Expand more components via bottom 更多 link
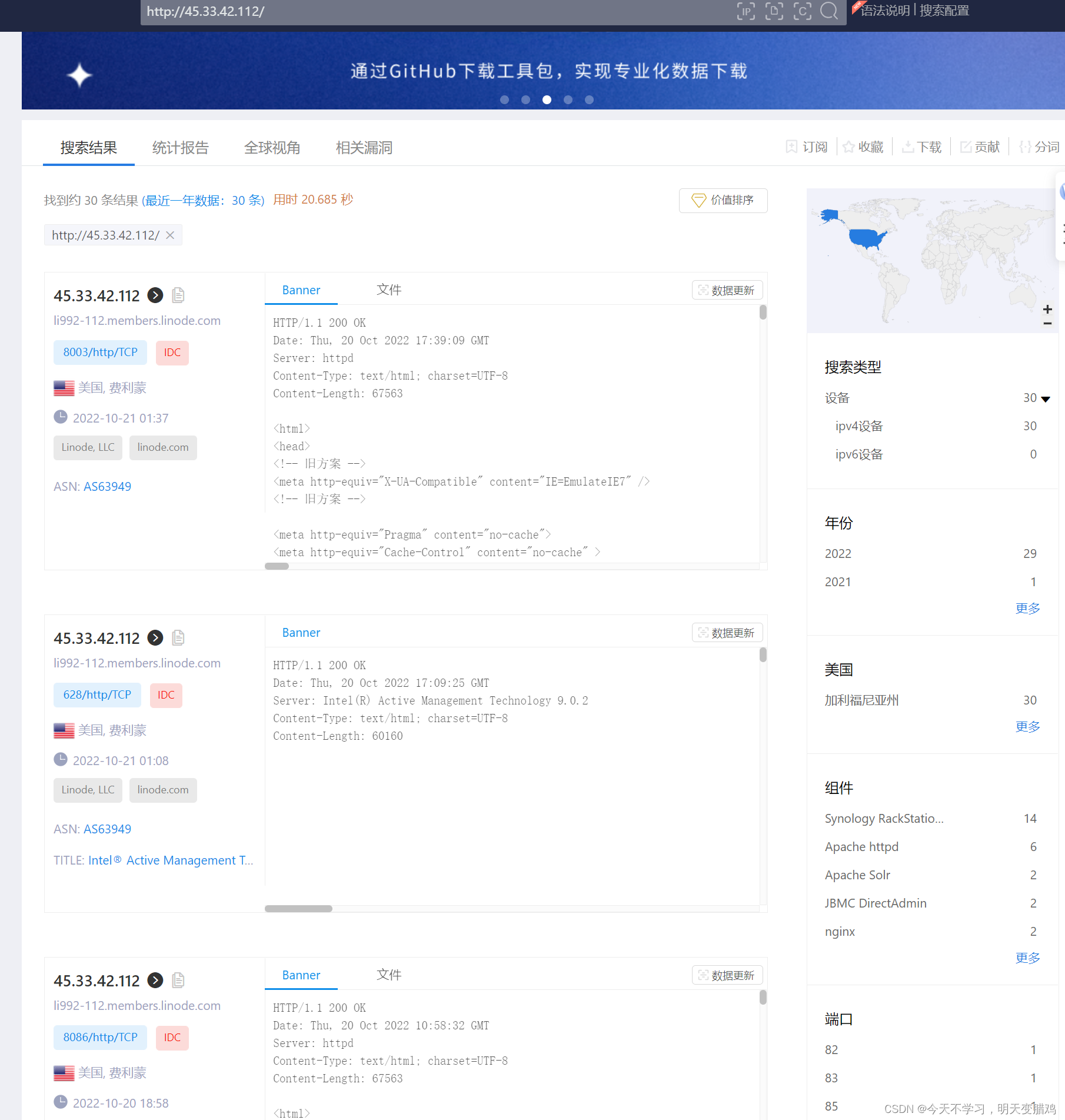Viewport: 1065px width, 1120px height. pyautogui.click(x=1027, y=958)
